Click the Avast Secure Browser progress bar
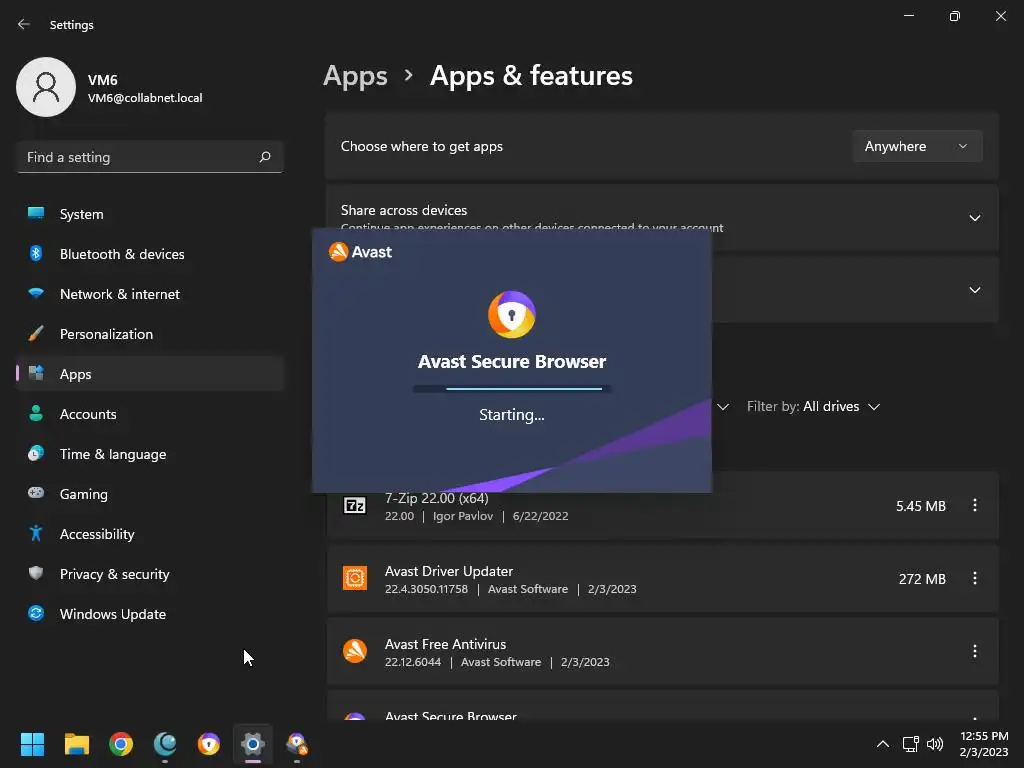The image size is (1024, 768). pos(512,389)
